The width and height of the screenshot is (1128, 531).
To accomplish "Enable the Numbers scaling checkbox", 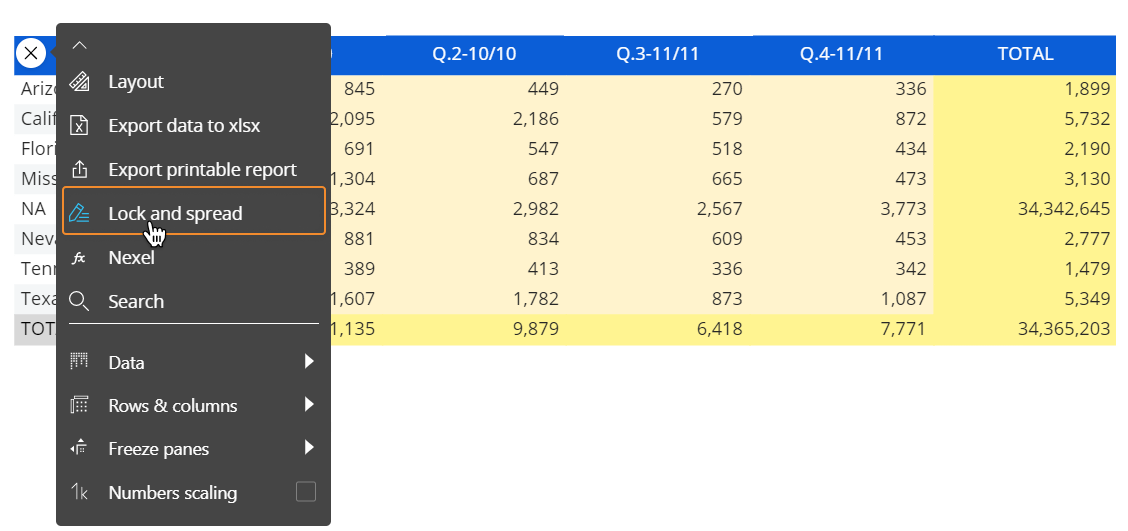I will tap(306, 492).
